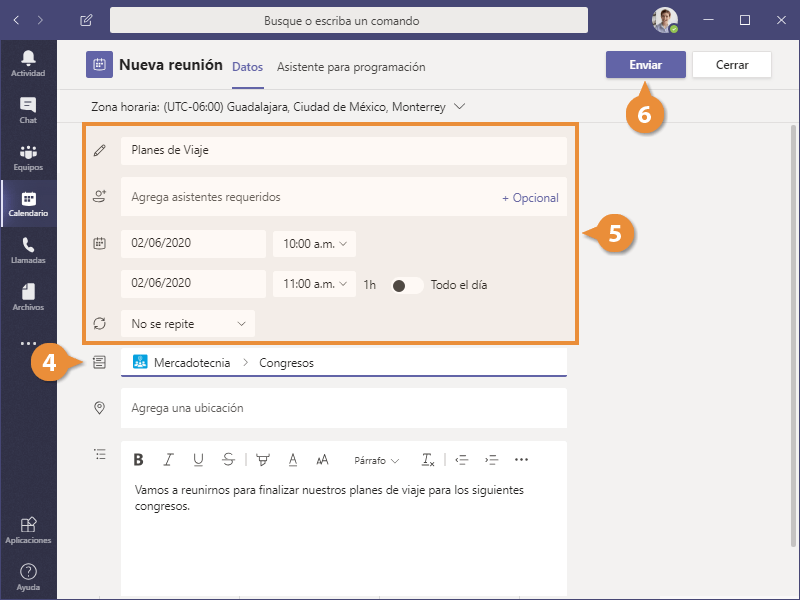The height and width of the screenshot is (600, 800).
Task: Open the 10:00 a.m. start time dropdown
Action: (x=314, y=244)
